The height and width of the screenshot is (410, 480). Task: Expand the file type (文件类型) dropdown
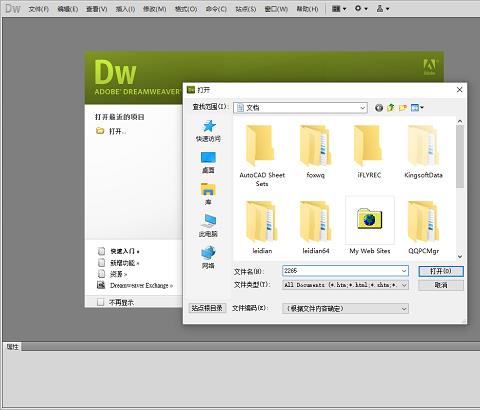click(x=404, y=285)
